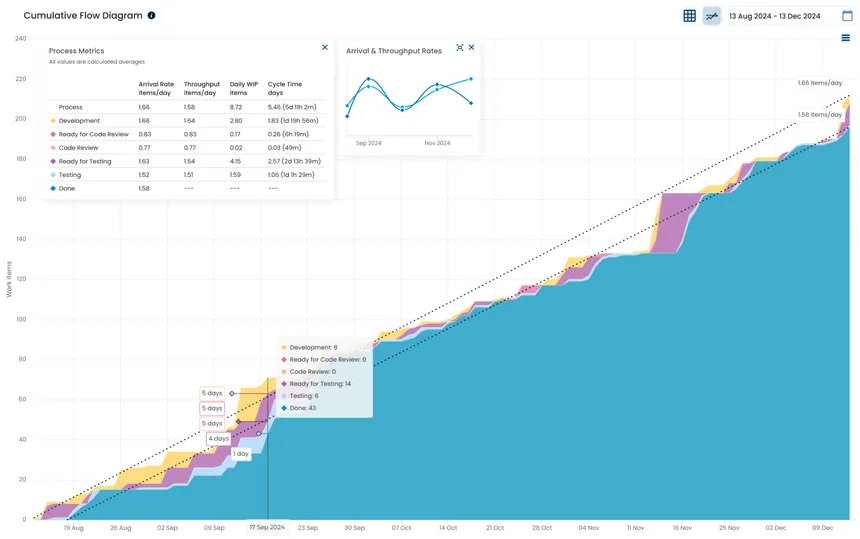Image resolution: width=860 pixels, height=539 pixels.
Task: Click Code Review cycle time 0.03 (49m)
Action: click(284, 147)
